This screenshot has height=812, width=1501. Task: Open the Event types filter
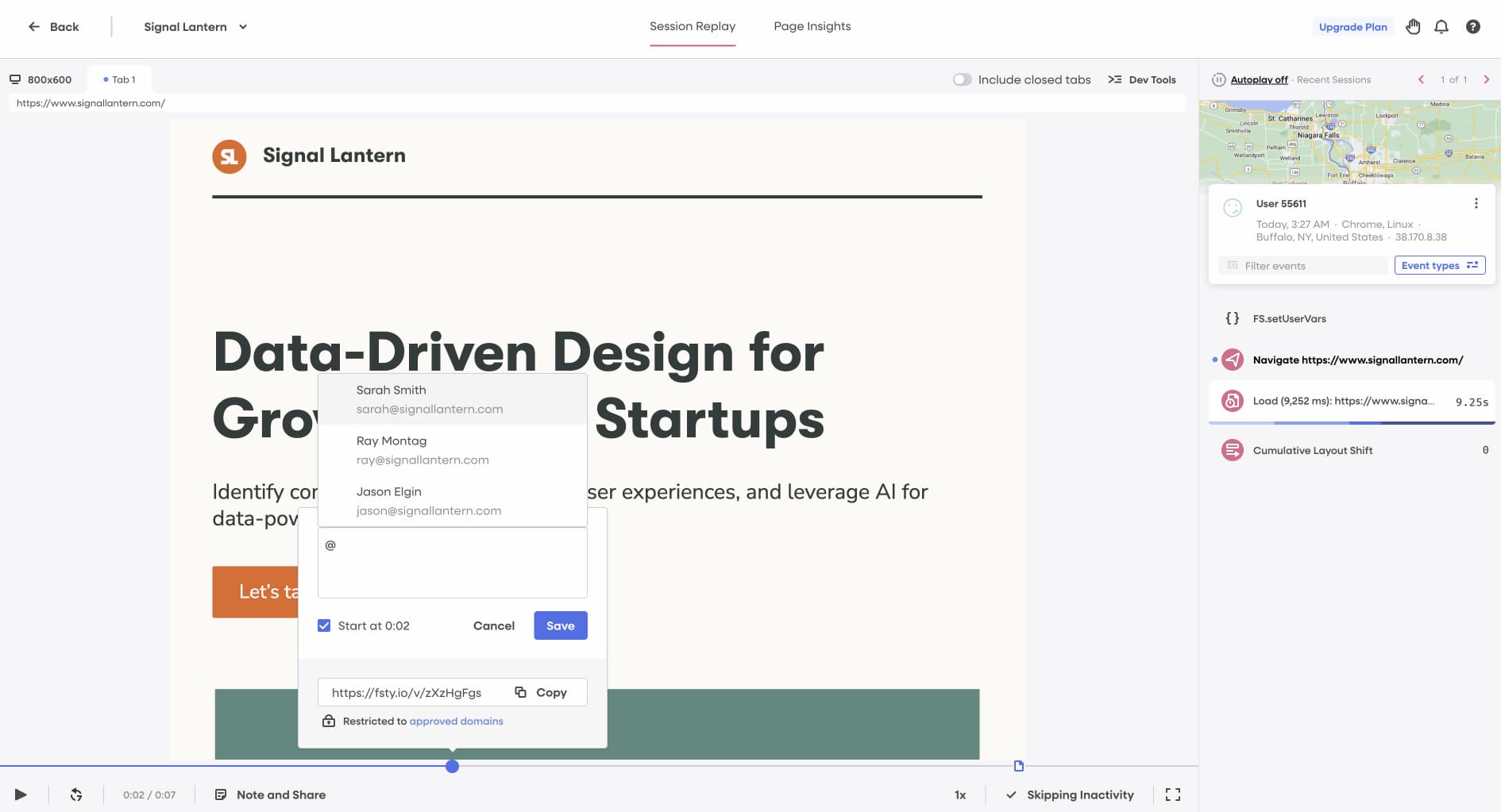(x=1439, y=265)
